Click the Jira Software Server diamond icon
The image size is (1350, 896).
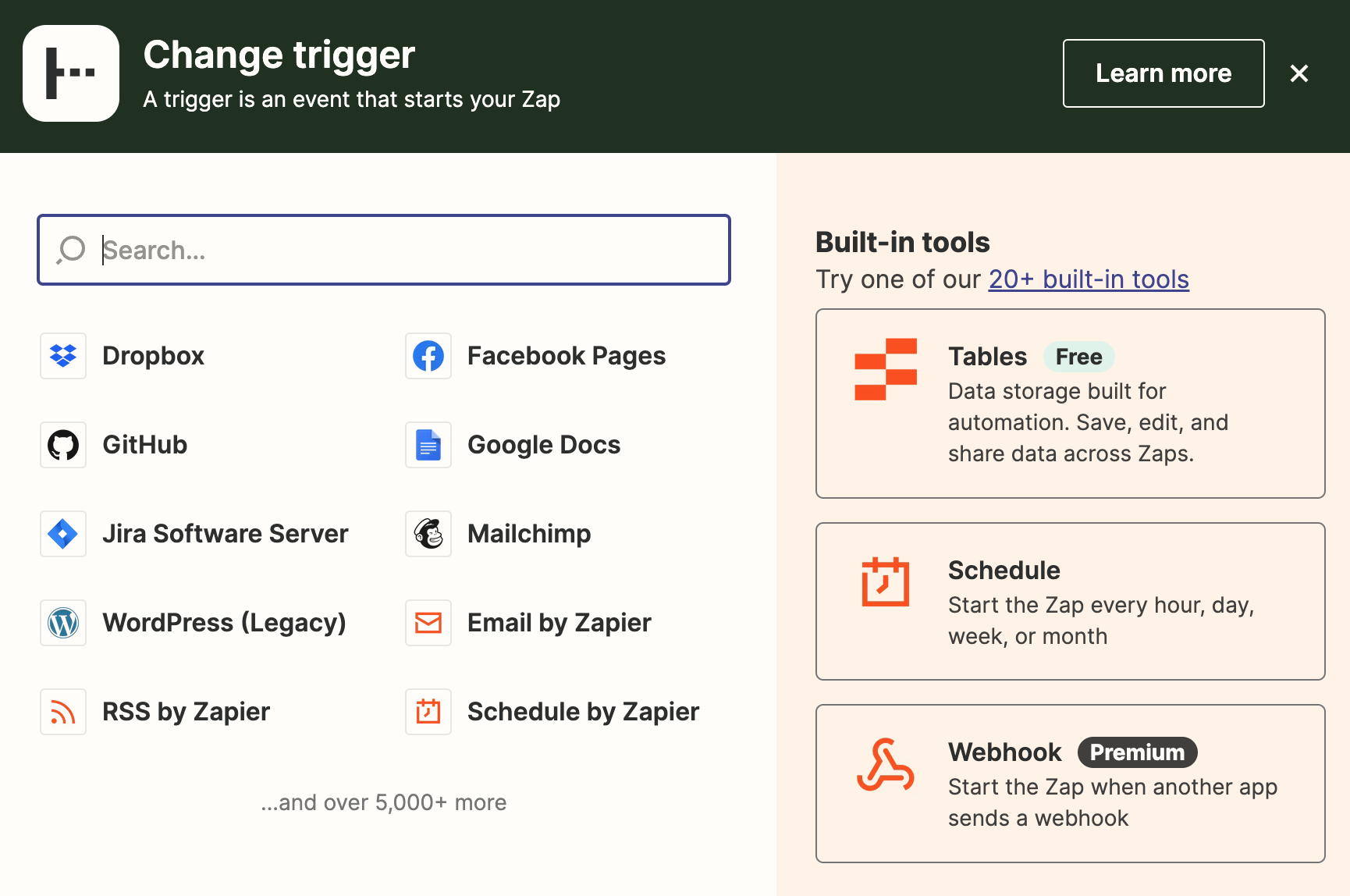tap(63, 534)
